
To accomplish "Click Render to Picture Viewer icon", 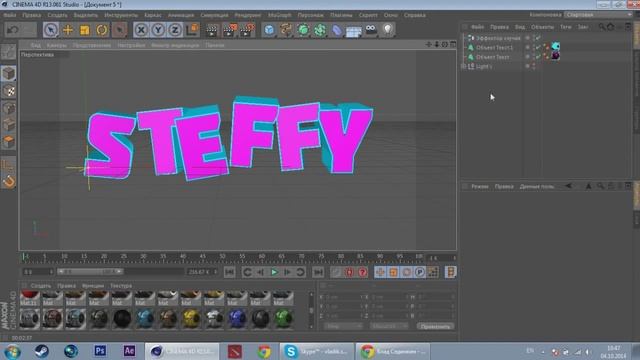I will point(229,30).
